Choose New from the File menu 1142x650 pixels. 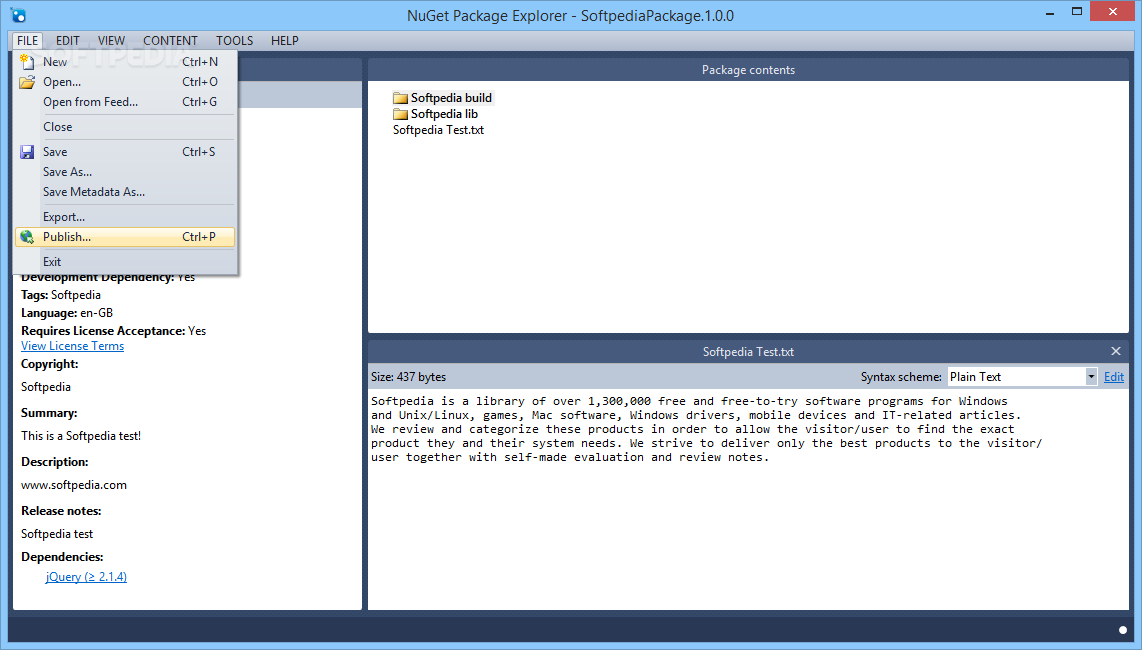coord(125,62)
